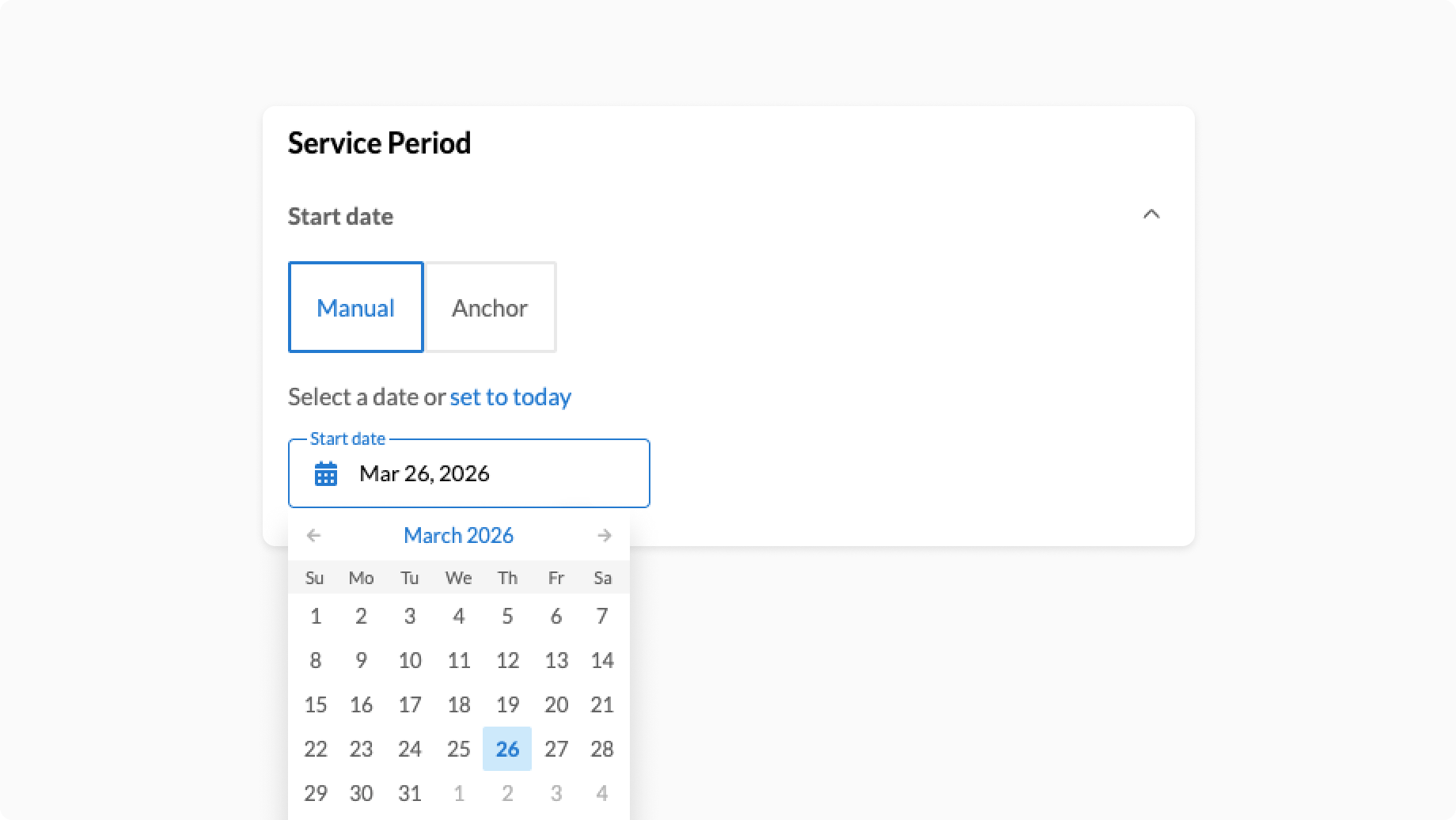The width and height of the screenshot is (1456, 820).
Task: Open the March 2026 month selector
Action: point(458,535)
